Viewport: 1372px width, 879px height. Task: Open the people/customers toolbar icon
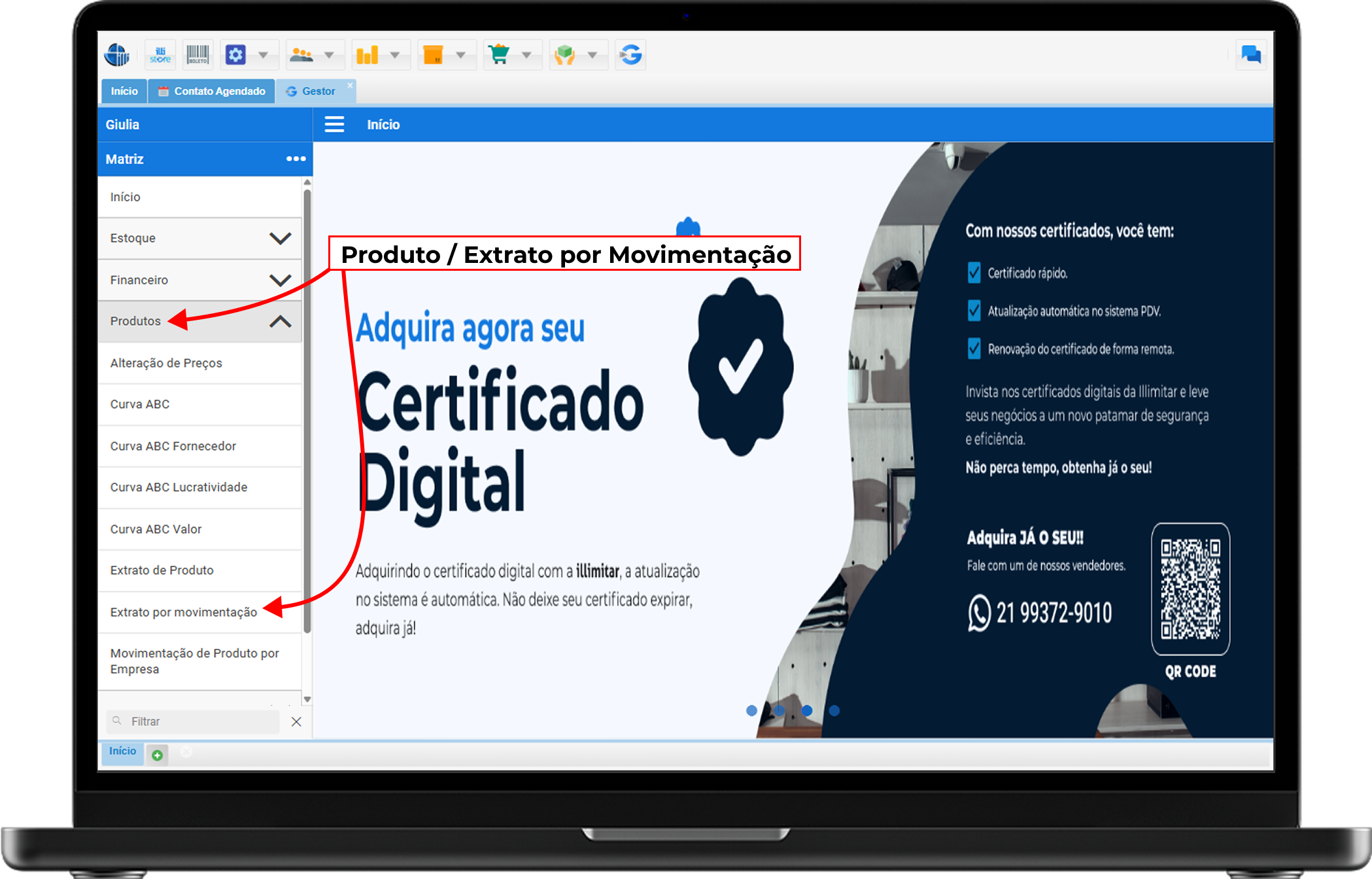(301, 55)
